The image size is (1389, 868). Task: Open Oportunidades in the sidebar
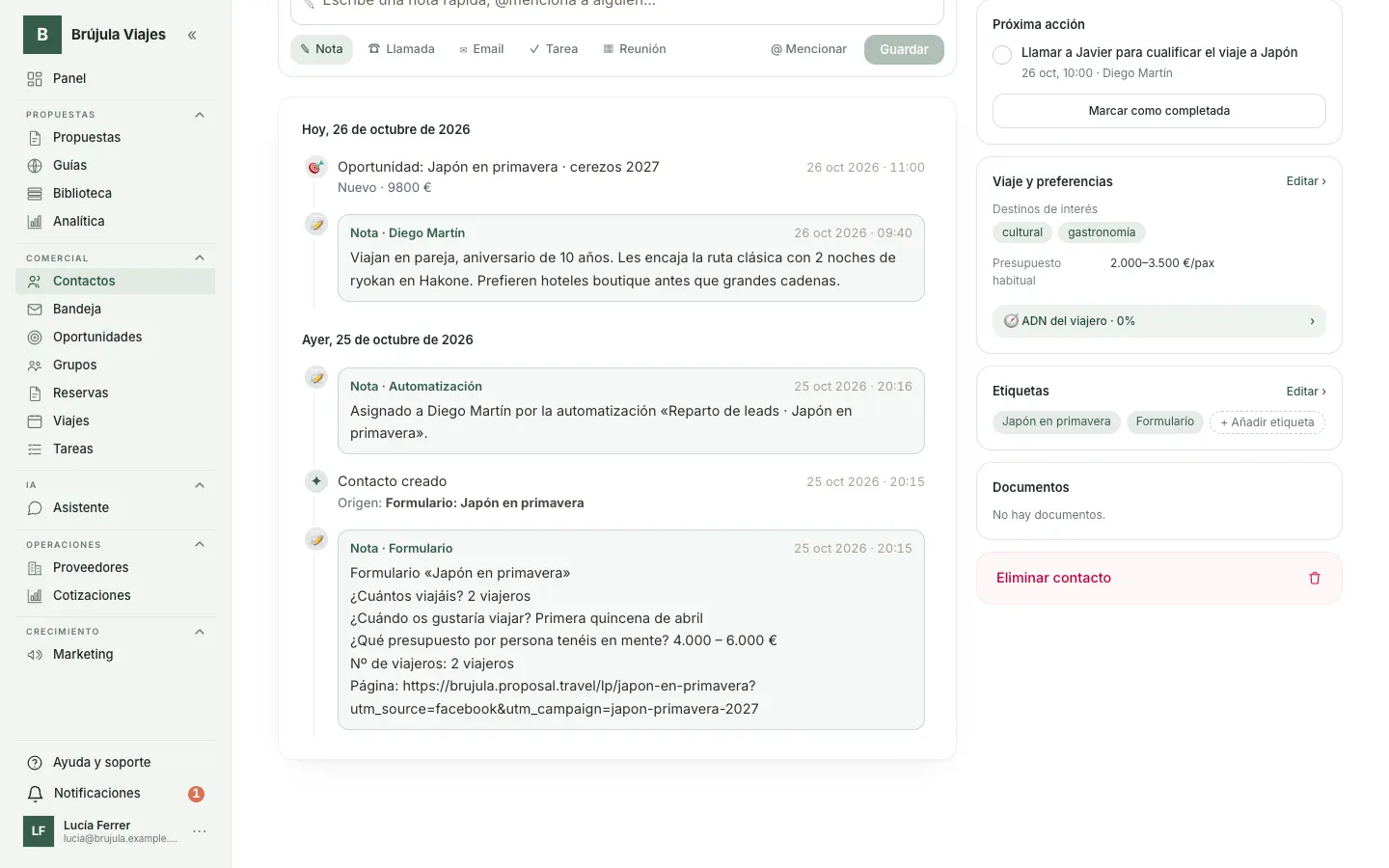click(115, 337)
